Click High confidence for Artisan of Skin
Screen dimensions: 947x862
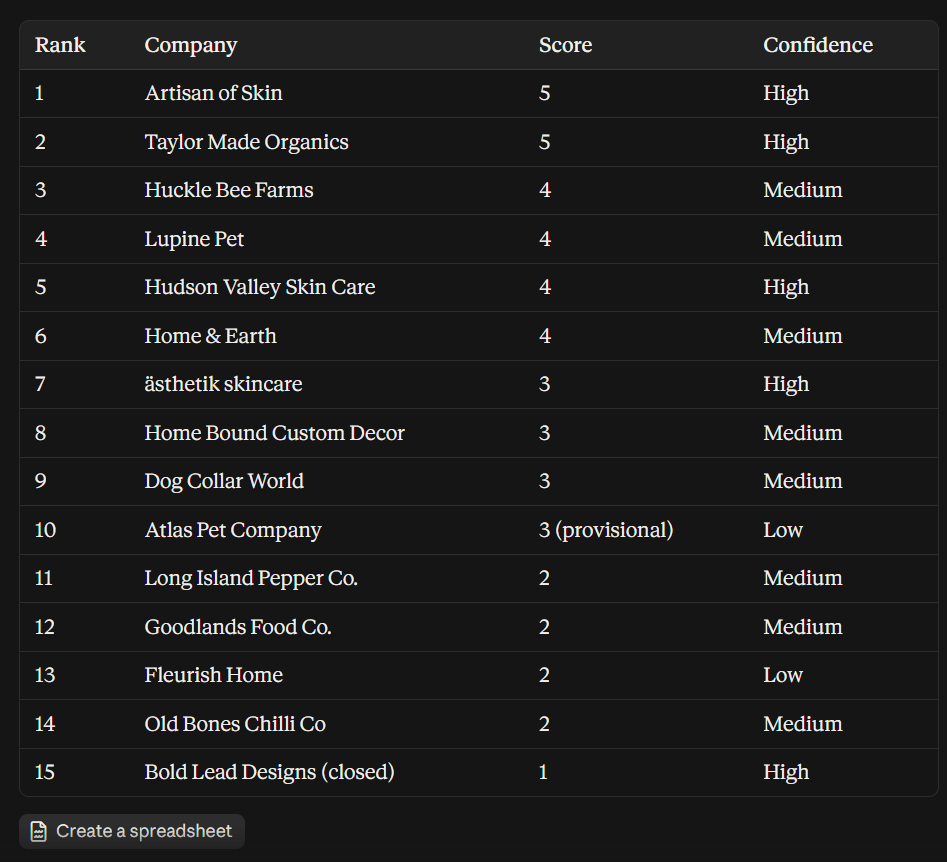pyautogui.click(x=786, y=93)
